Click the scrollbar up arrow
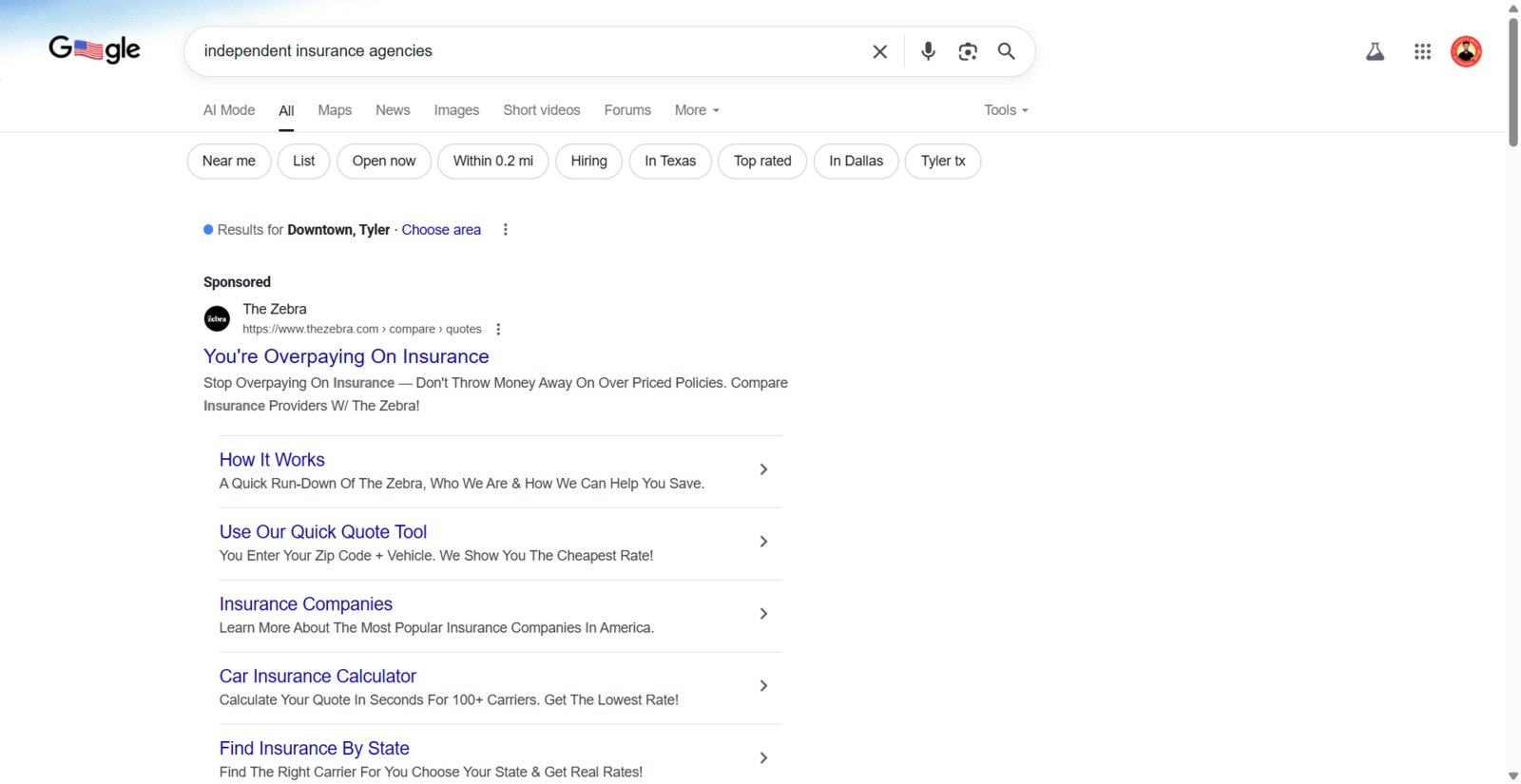The width and height of the screenshot is (1521, 784). 1513,8
